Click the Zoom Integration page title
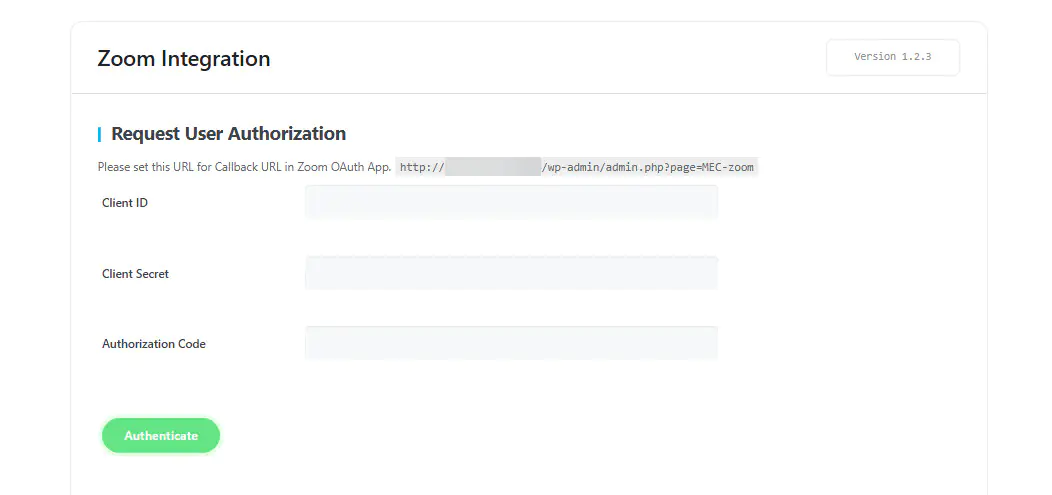The width and height of the screenshot is (1052, 495). (x=183, y=59)
